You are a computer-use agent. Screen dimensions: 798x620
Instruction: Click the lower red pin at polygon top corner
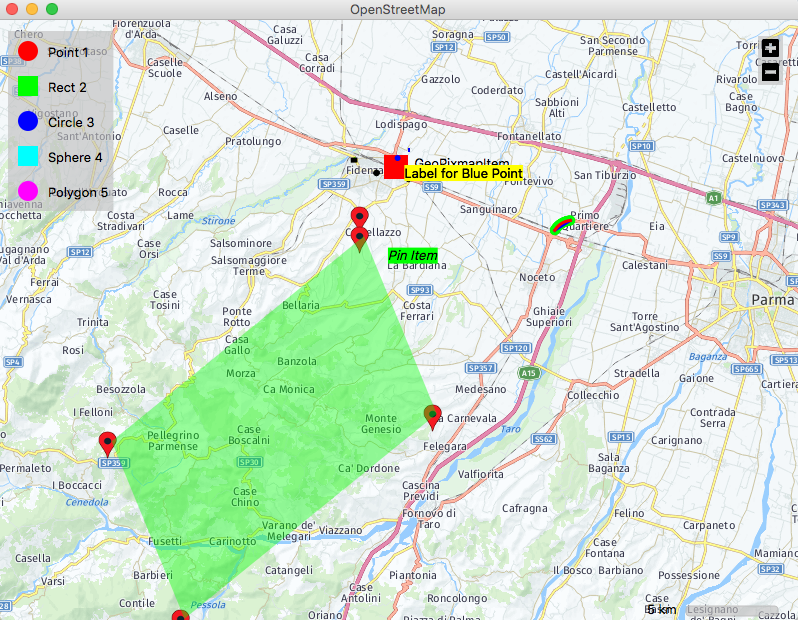(x=360, y=239)
